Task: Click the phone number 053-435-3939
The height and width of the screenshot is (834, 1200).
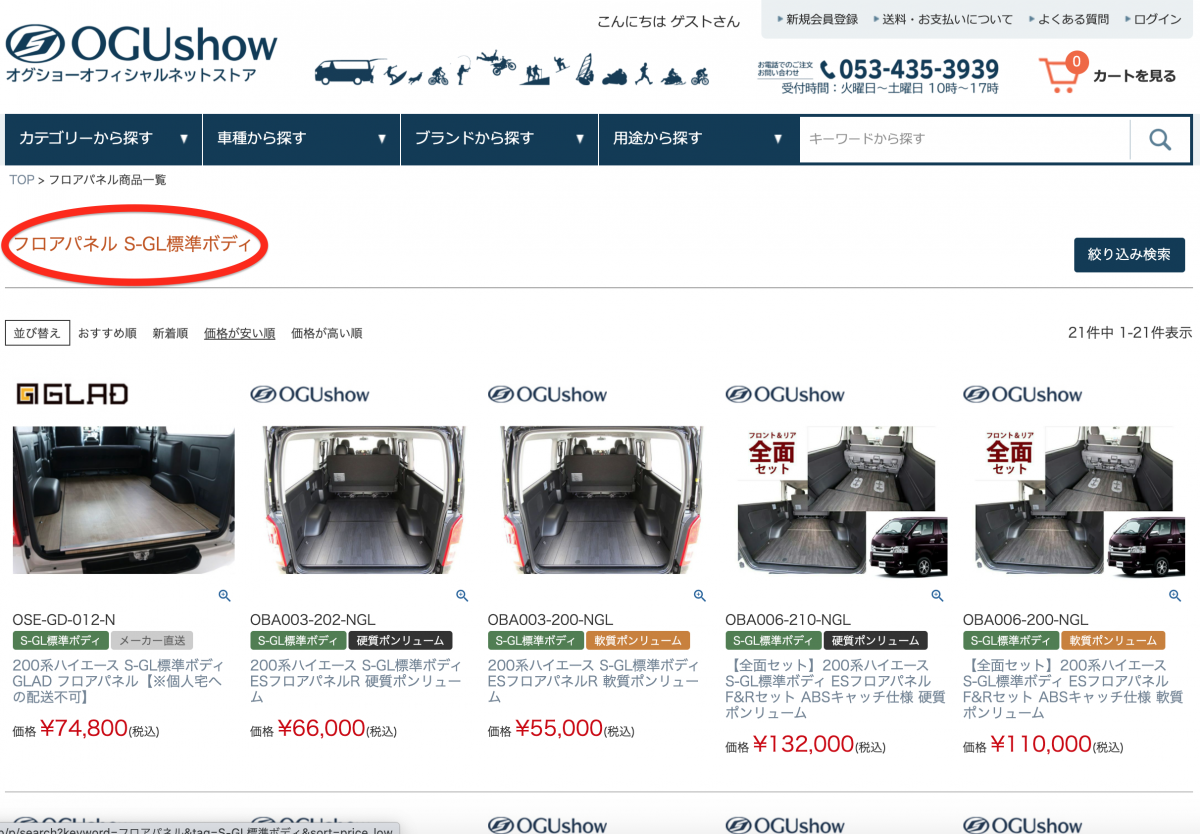Action: 909,69
